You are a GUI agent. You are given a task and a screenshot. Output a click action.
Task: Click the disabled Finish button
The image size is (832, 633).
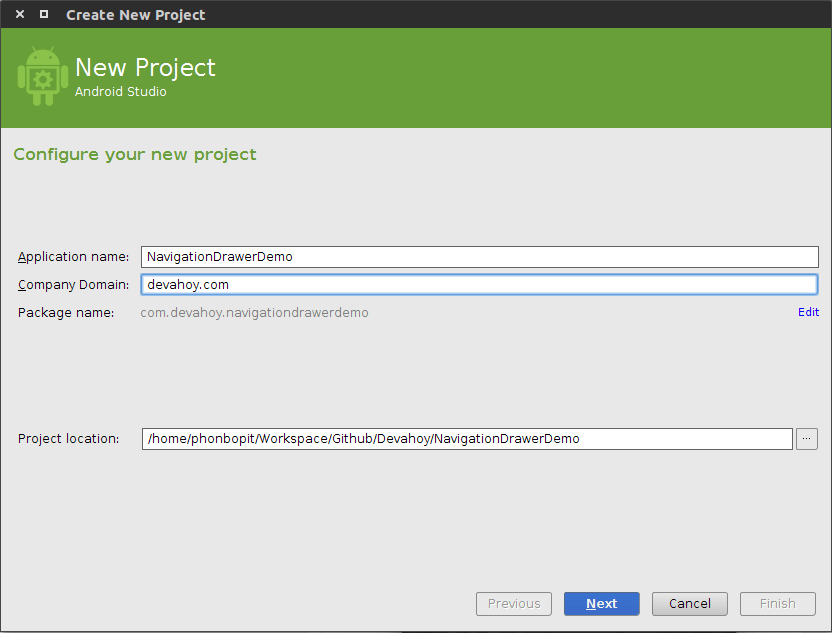pyautogui.click(x=778, y=604)
